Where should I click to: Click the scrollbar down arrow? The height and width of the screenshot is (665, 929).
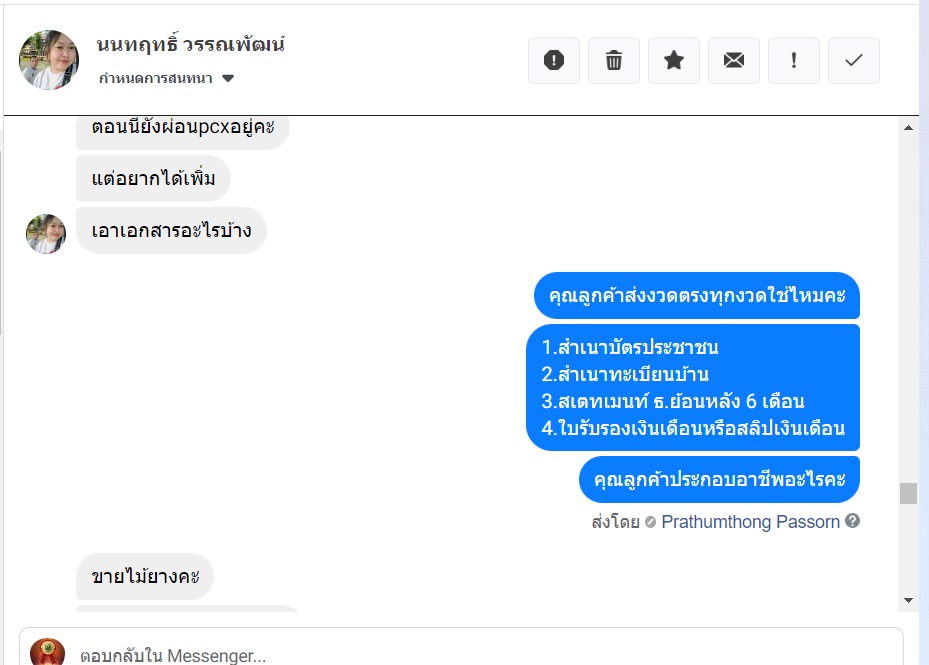tap(908, 600)
